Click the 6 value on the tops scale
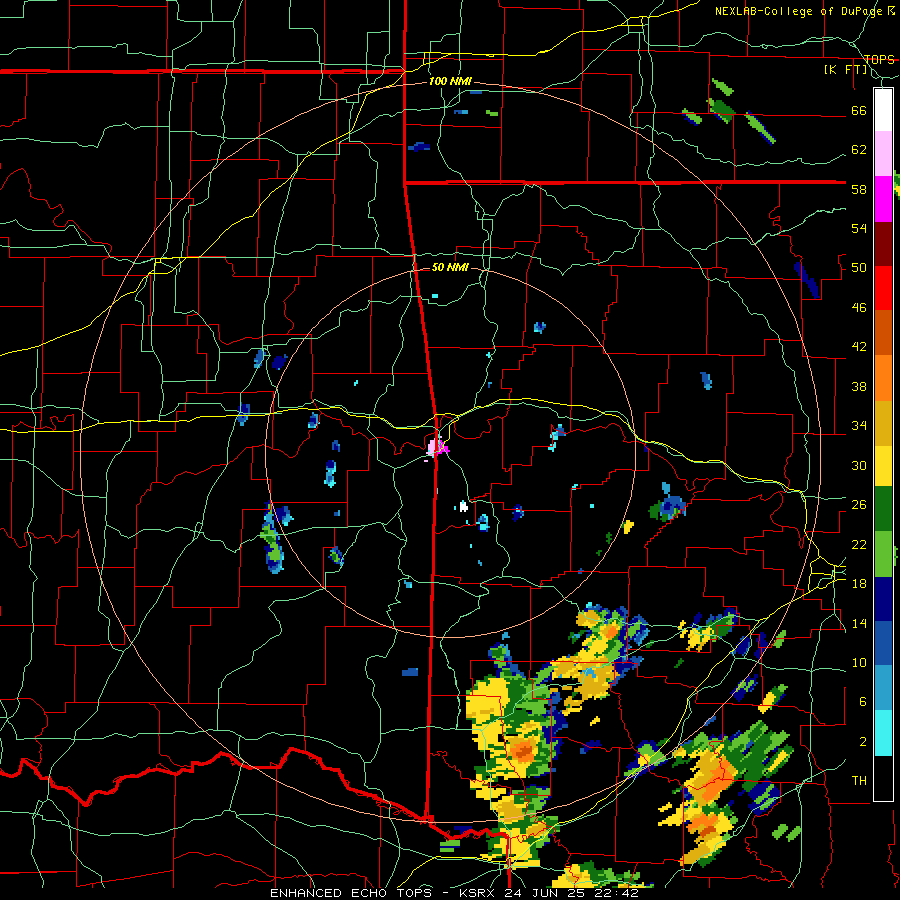This screenshot has width=900, height=900. (863, 702)
